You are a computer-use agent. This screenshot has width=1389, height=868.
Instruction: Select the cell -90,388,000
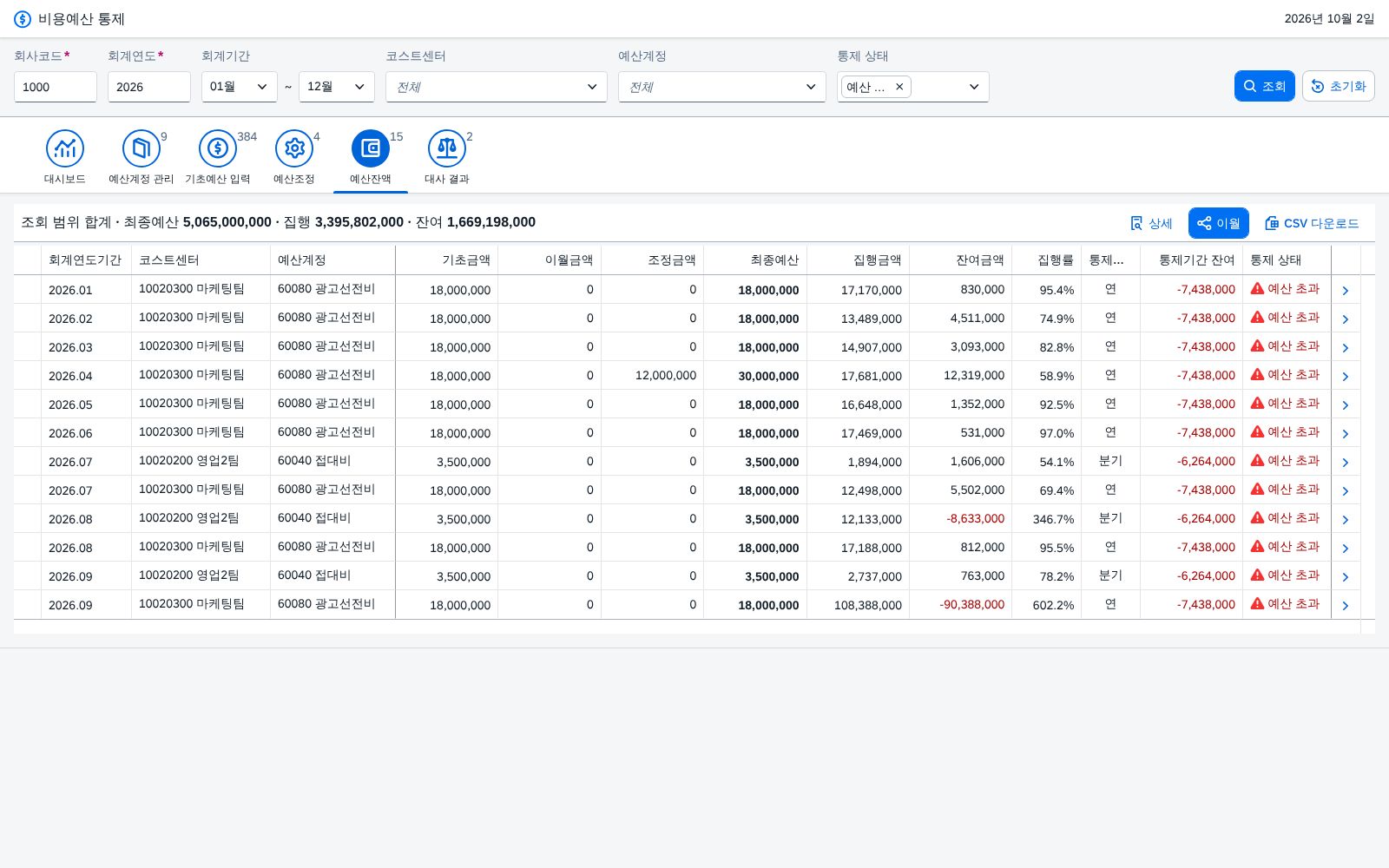tap(961, 605)
